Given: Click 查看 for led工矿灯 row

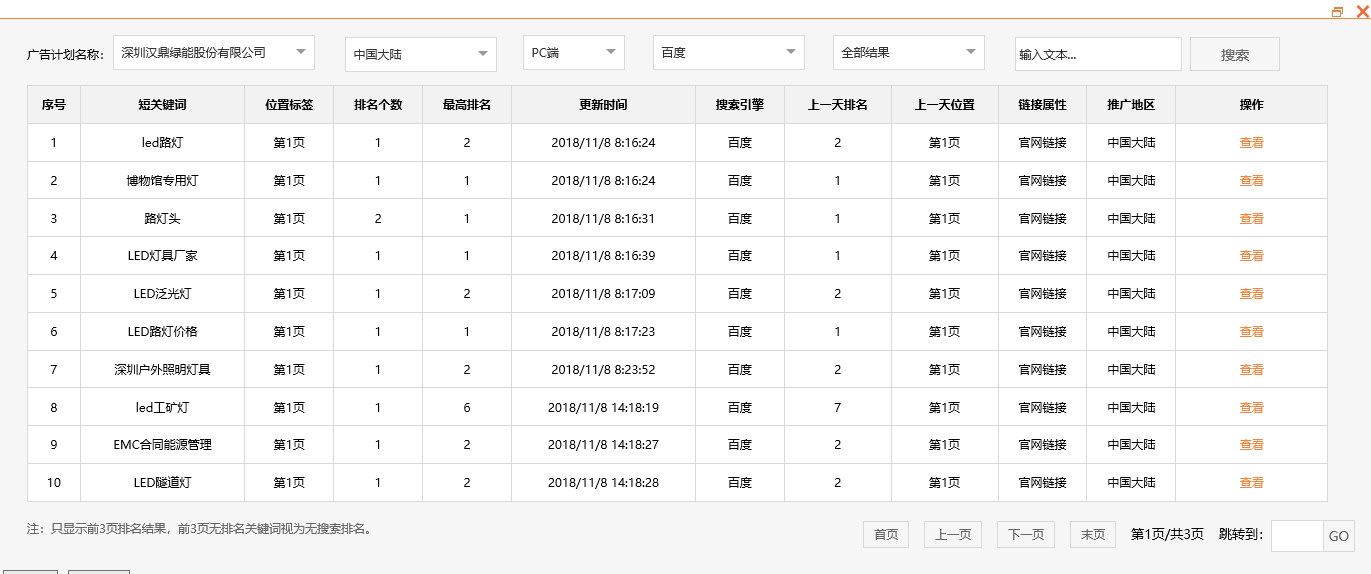Looking at the screenshot, I should point(1251,408).
